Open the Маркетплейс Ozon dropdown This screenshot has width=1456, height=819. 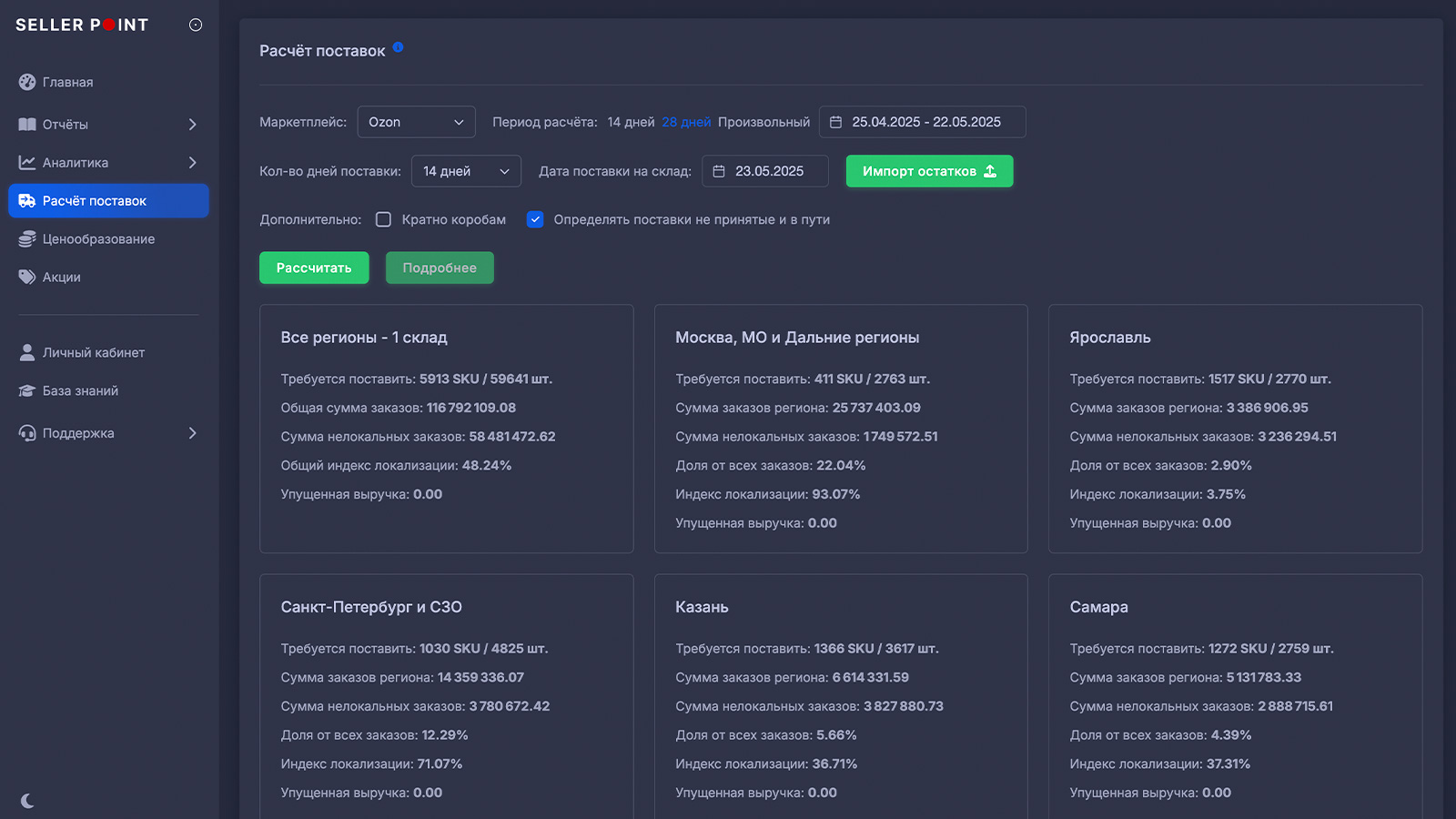click(416, 122)
